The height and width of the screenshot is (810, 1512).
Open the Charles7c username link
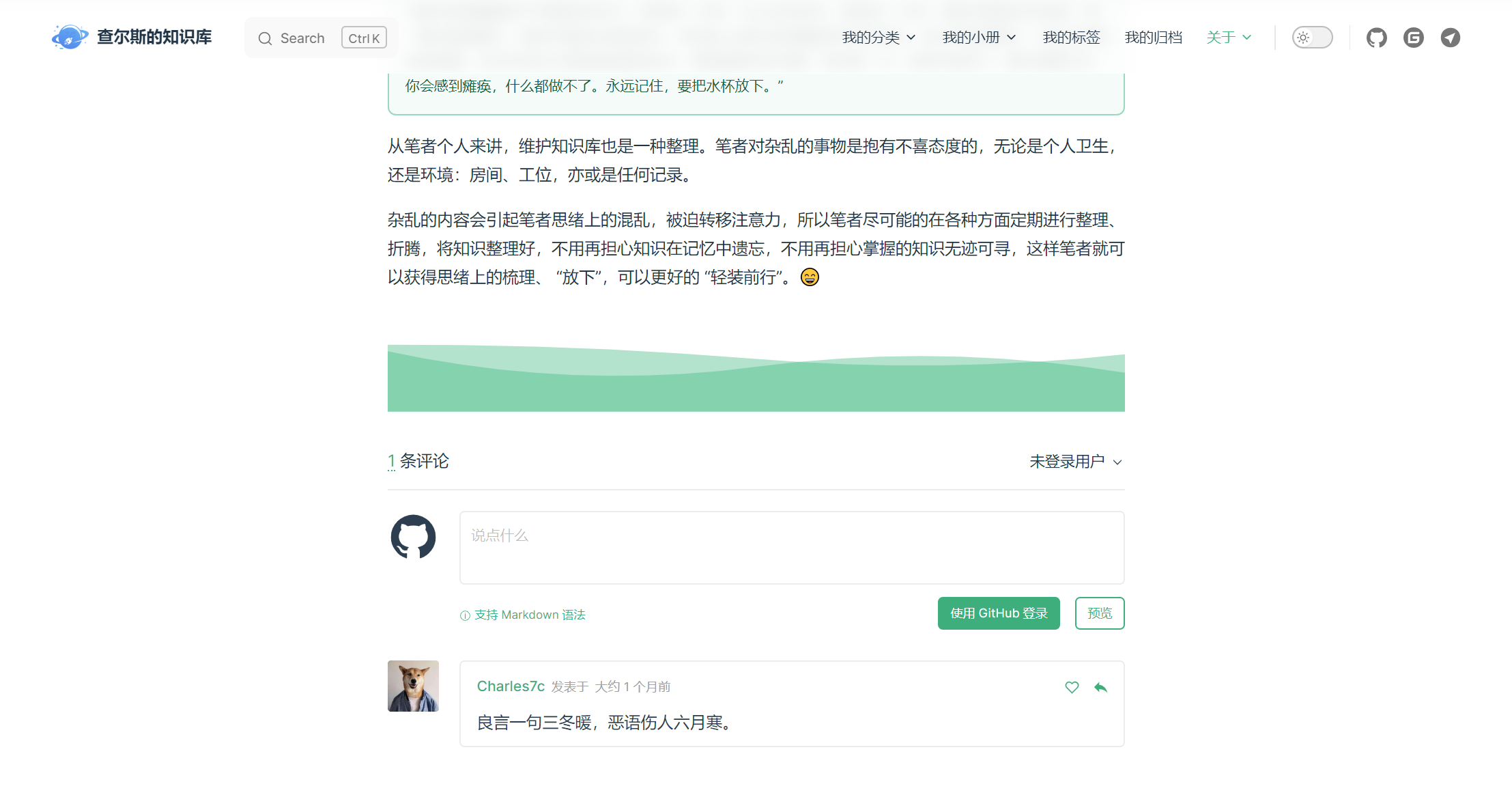click(511, 686)
